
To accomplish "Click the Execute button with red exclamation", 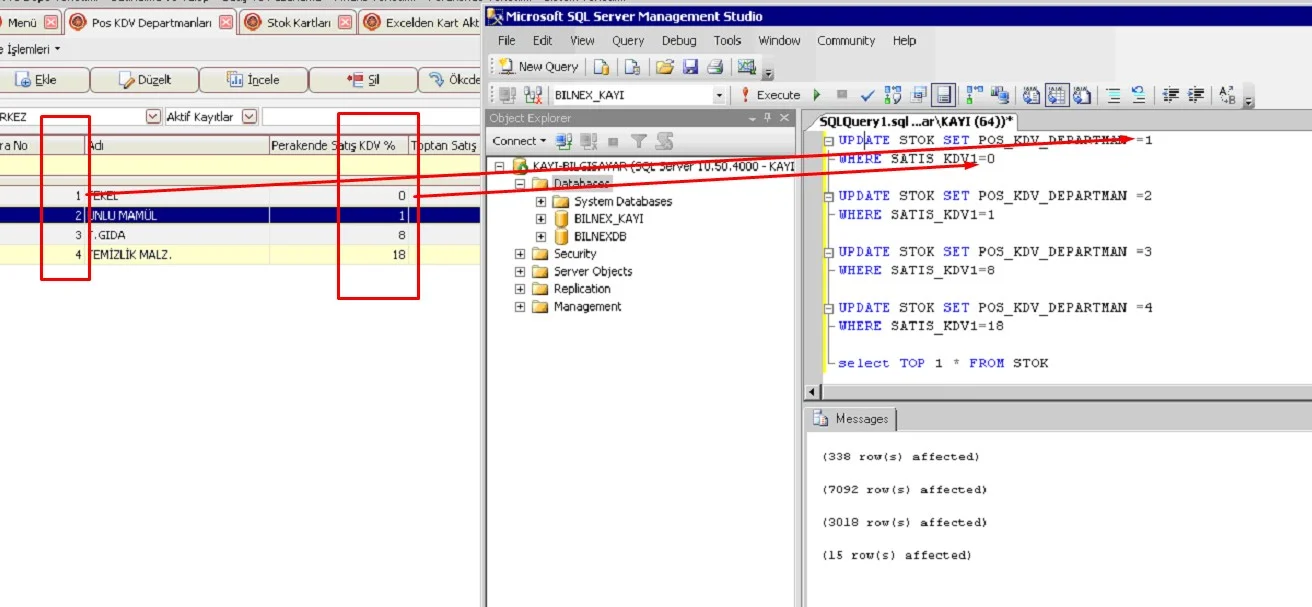I will click(x=770, y=95).
